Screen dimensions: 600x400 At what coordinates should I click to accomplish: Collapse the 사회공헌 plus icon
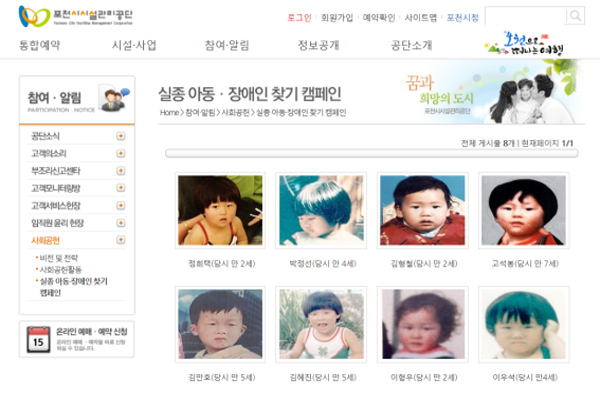[x=121, y=240]
